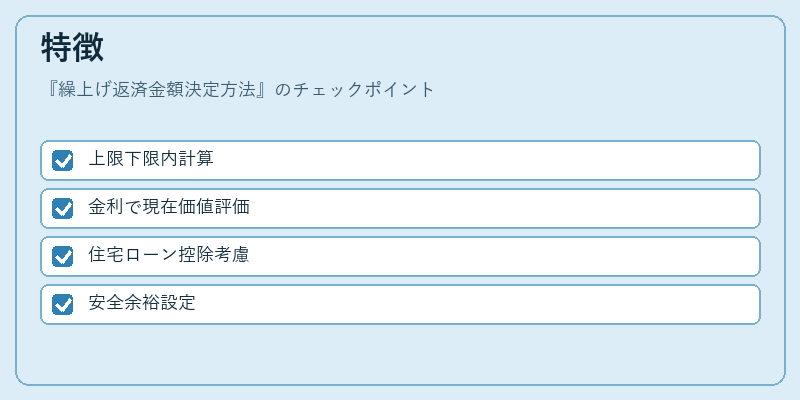The height and width of the screenshot is (400, 800).
Task: Click the checkmark icon next to 安全余裕設定
Action: coord(62,305)
